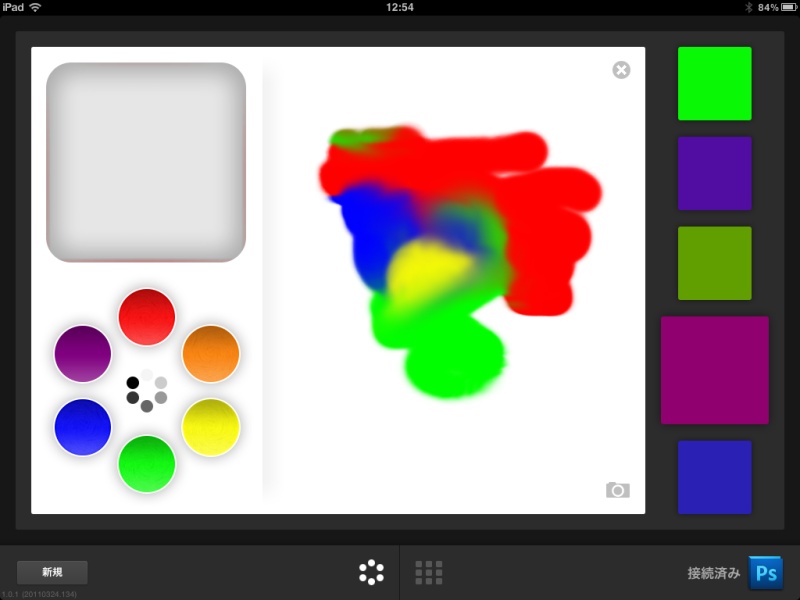Select the yellow paint well
The image size is (800, 600).
[211, 428]
